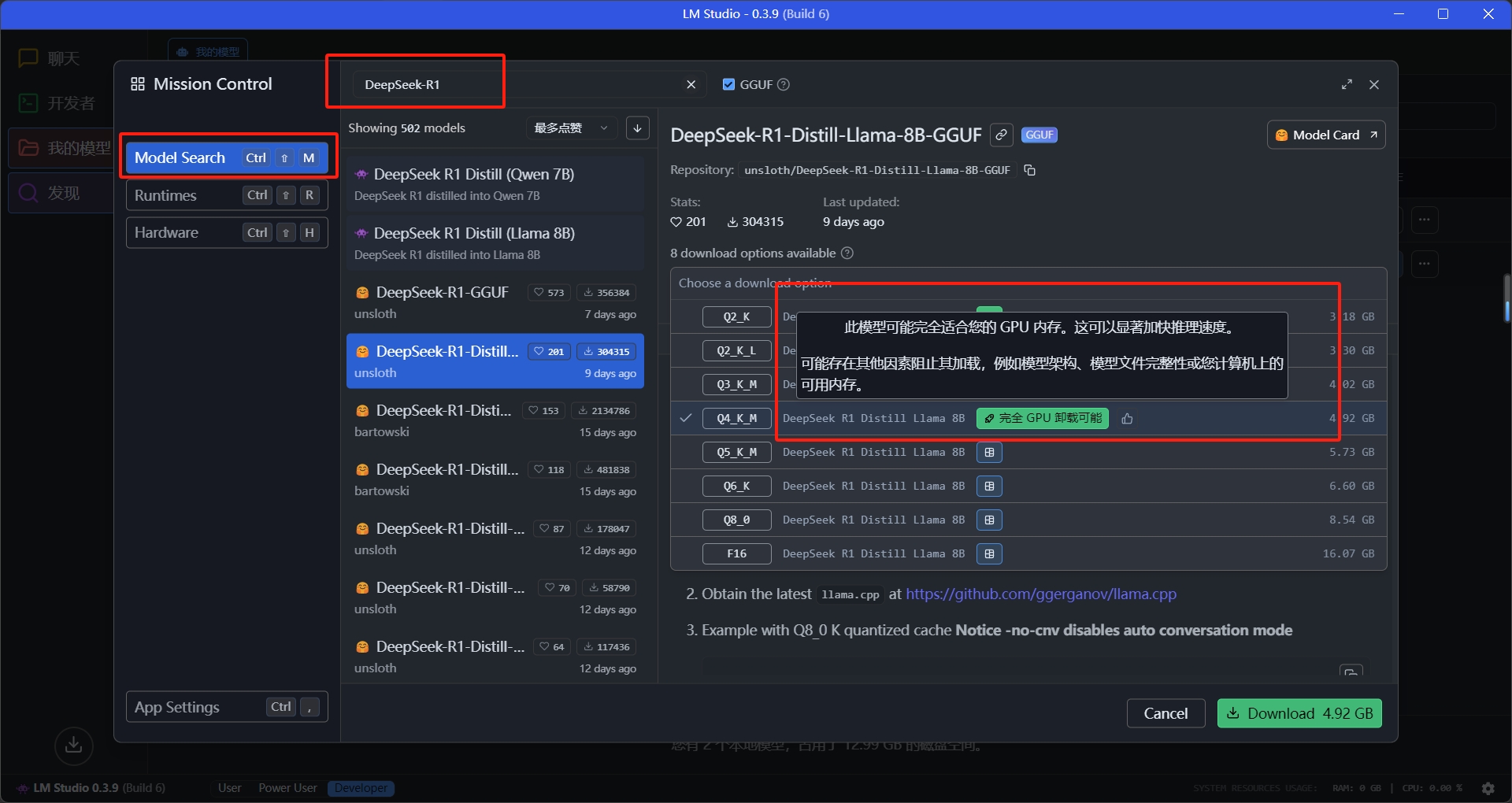Open the llama.cpp GitHub link
This screenshot has width=1512, height=803.
tap(1041, 594)
